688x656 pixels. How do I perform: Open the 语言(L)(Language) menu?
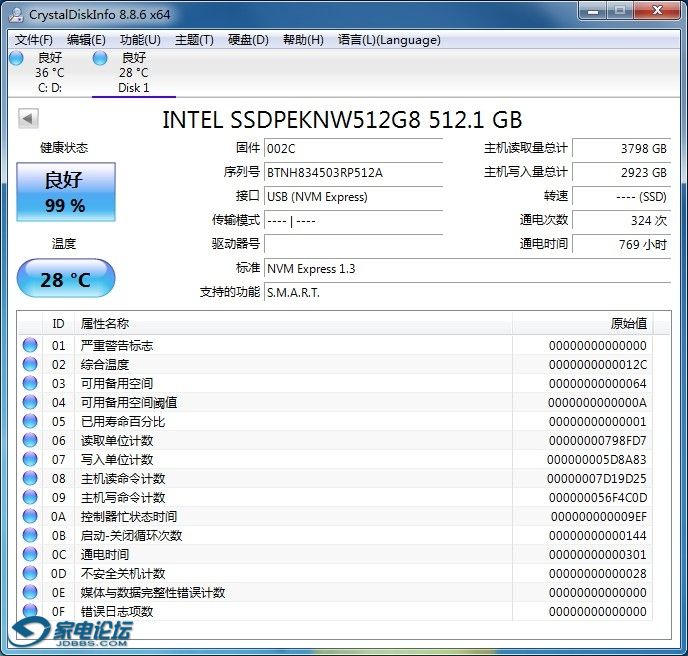(x=389, y=40)
